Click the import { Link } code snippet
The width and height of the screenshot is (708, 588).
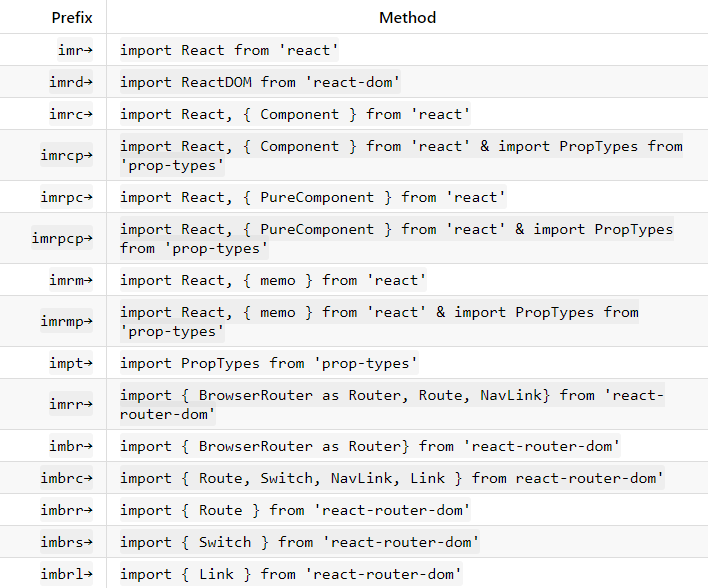pos(291,574)
